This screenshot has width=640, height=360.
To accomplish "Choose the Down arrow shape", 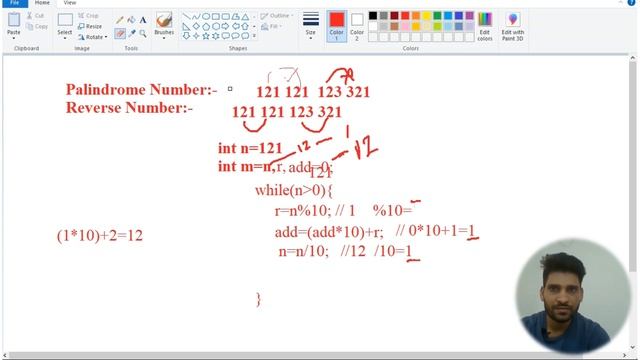I will tap(186, 36).
